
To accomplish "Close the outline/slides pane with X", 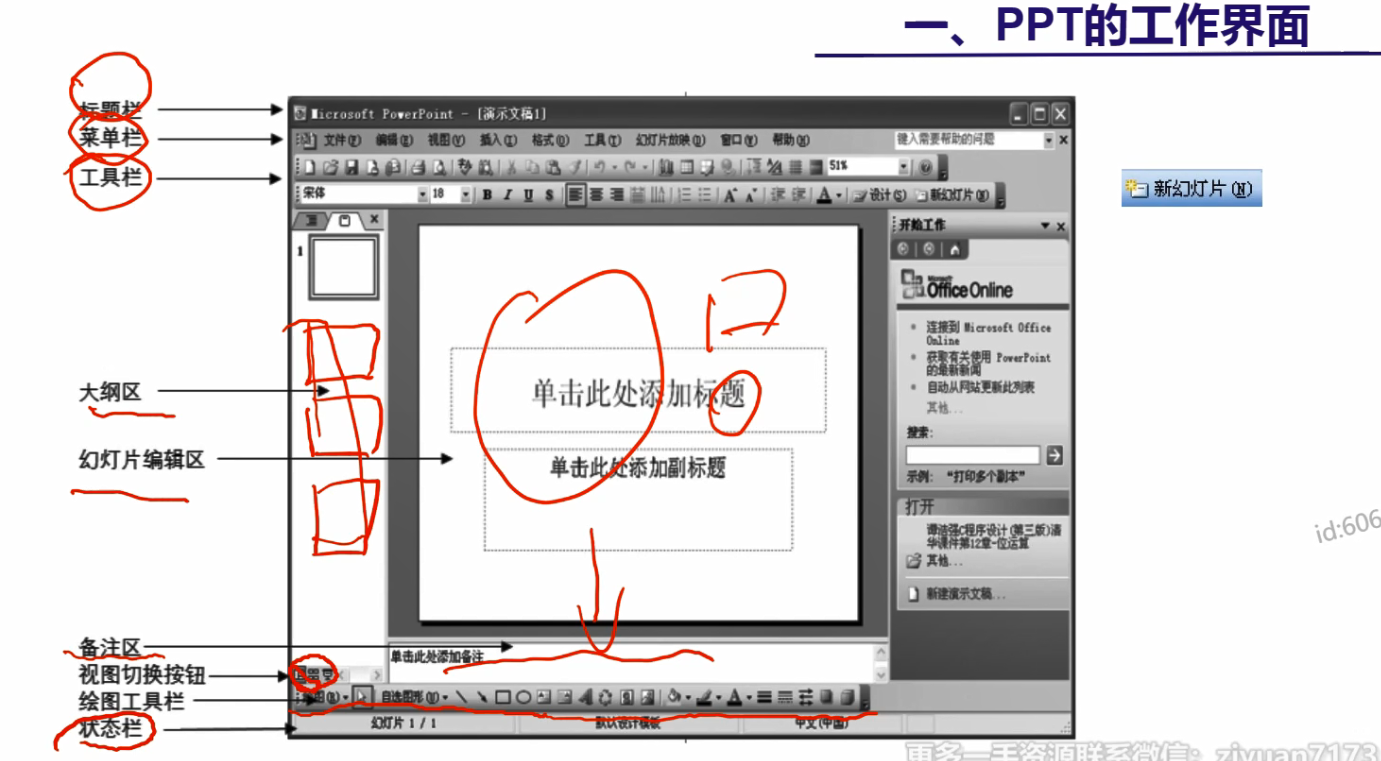I will [x=374, y=219].
